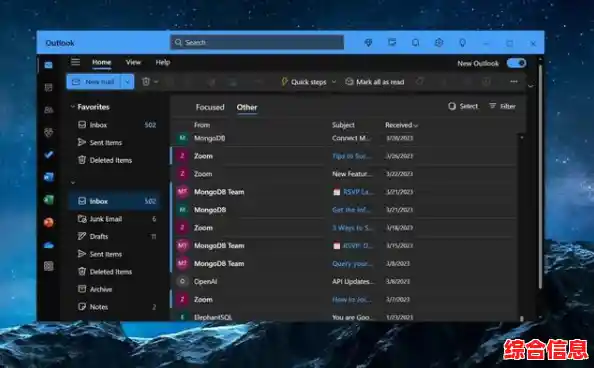This screenshot has width=594, height=368.
Task: Launch PowerPoint from the app rail
Action: (x=48, y=222)
